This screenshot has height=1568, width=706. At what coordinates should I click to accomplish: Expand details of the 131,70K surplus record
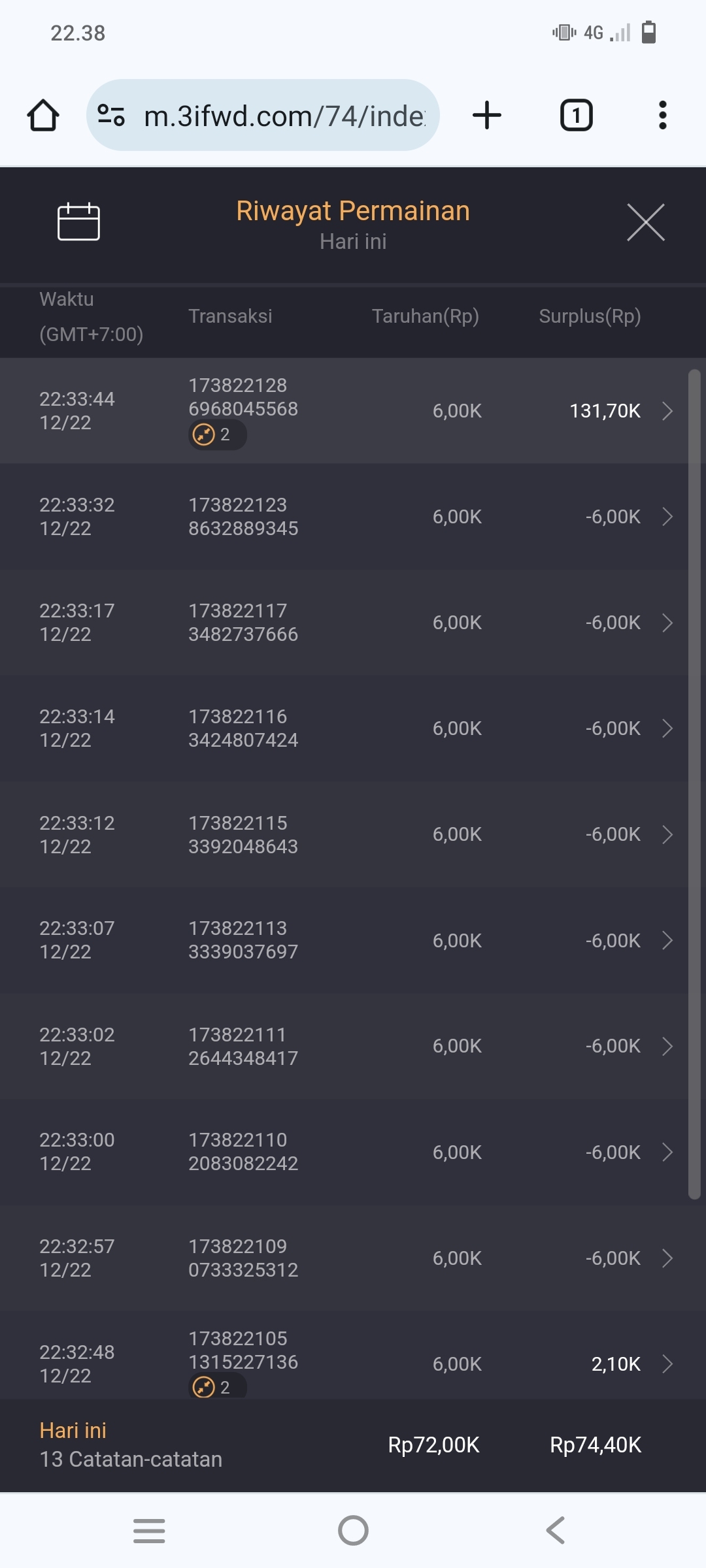pyautogui.click(x=667, y=411)
